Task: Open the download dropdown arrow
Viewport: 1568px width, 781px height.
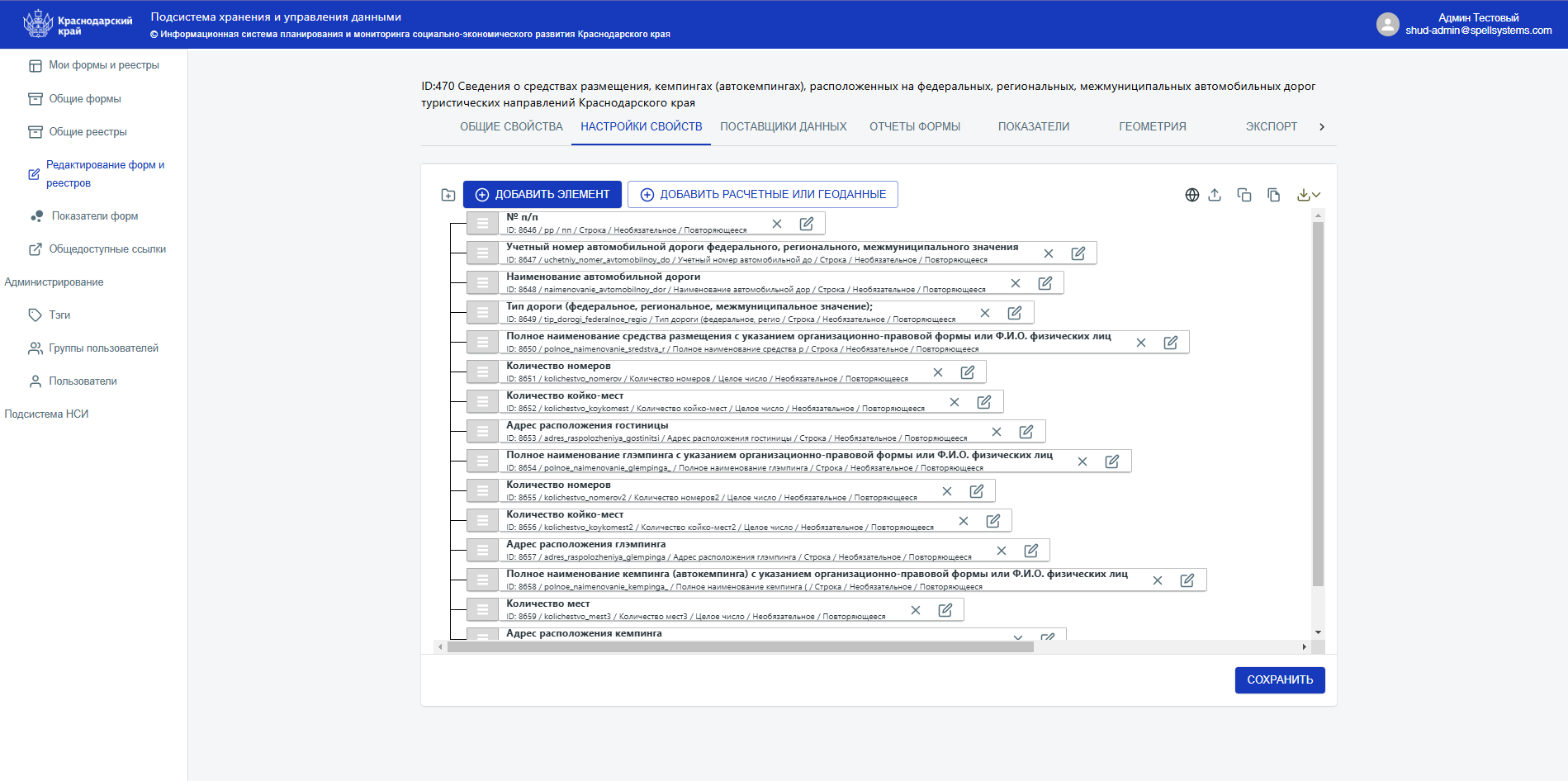Action: pyautogui.click(x=1316, y=195)
